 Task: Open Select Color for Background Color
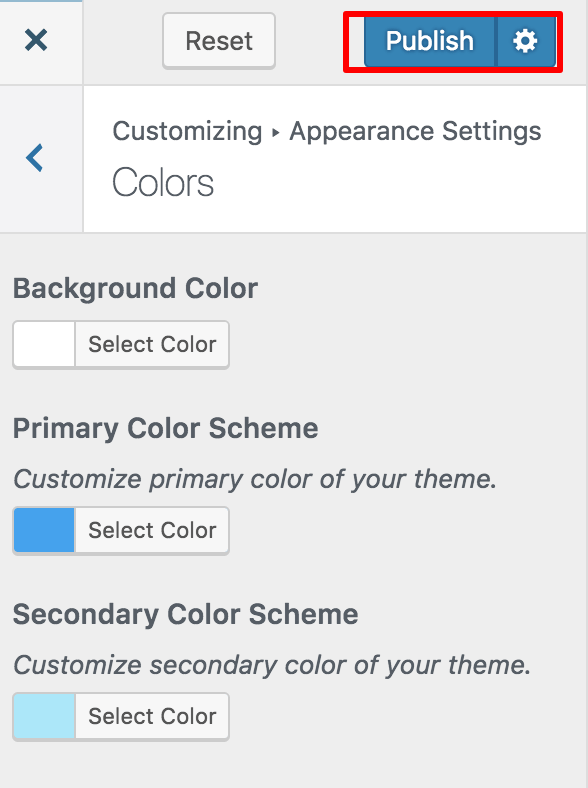pyautogui.click(x=152, y=344)
